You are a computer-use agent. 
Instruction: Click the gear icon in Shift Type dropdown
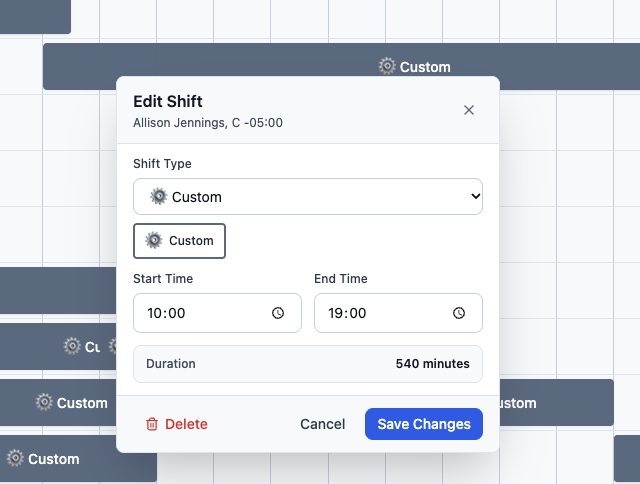158,197
